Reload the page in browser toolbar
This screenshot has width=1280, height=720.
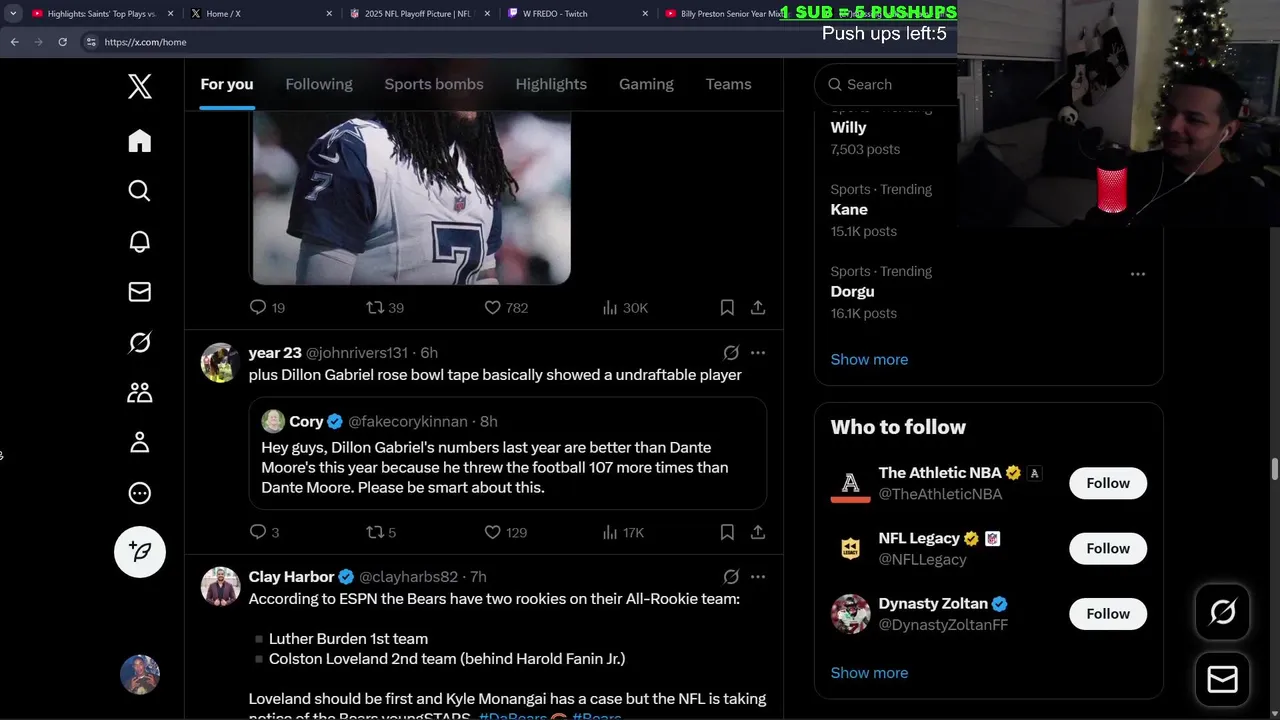(62, 42)
